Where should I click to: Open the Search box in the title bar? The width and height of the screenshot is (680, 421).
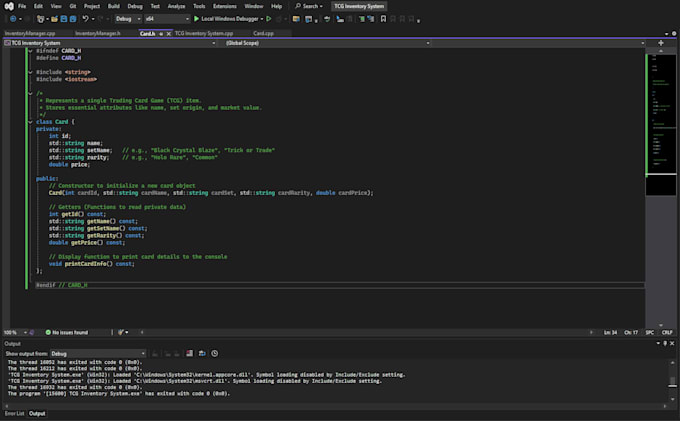309,6
